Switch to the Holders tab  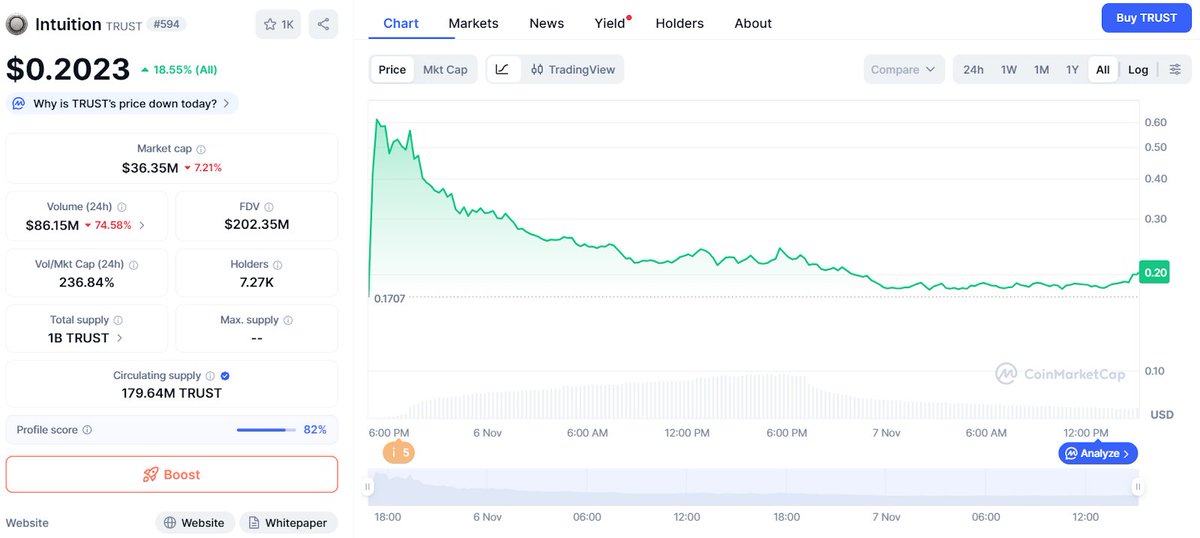[679, 23]
